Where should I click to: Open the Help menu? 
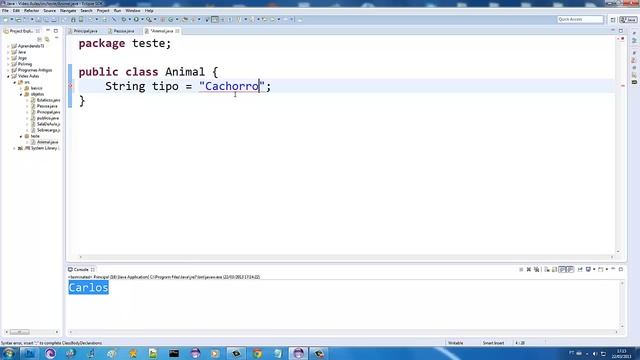pyautogui.click(x=149, y=11)
